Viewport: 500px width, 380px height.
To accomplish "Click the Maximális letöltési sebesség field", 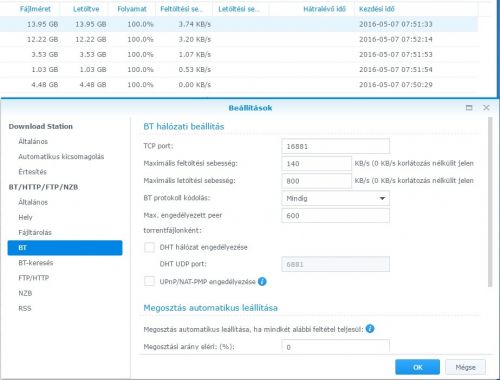I will [x=316, y=181].
